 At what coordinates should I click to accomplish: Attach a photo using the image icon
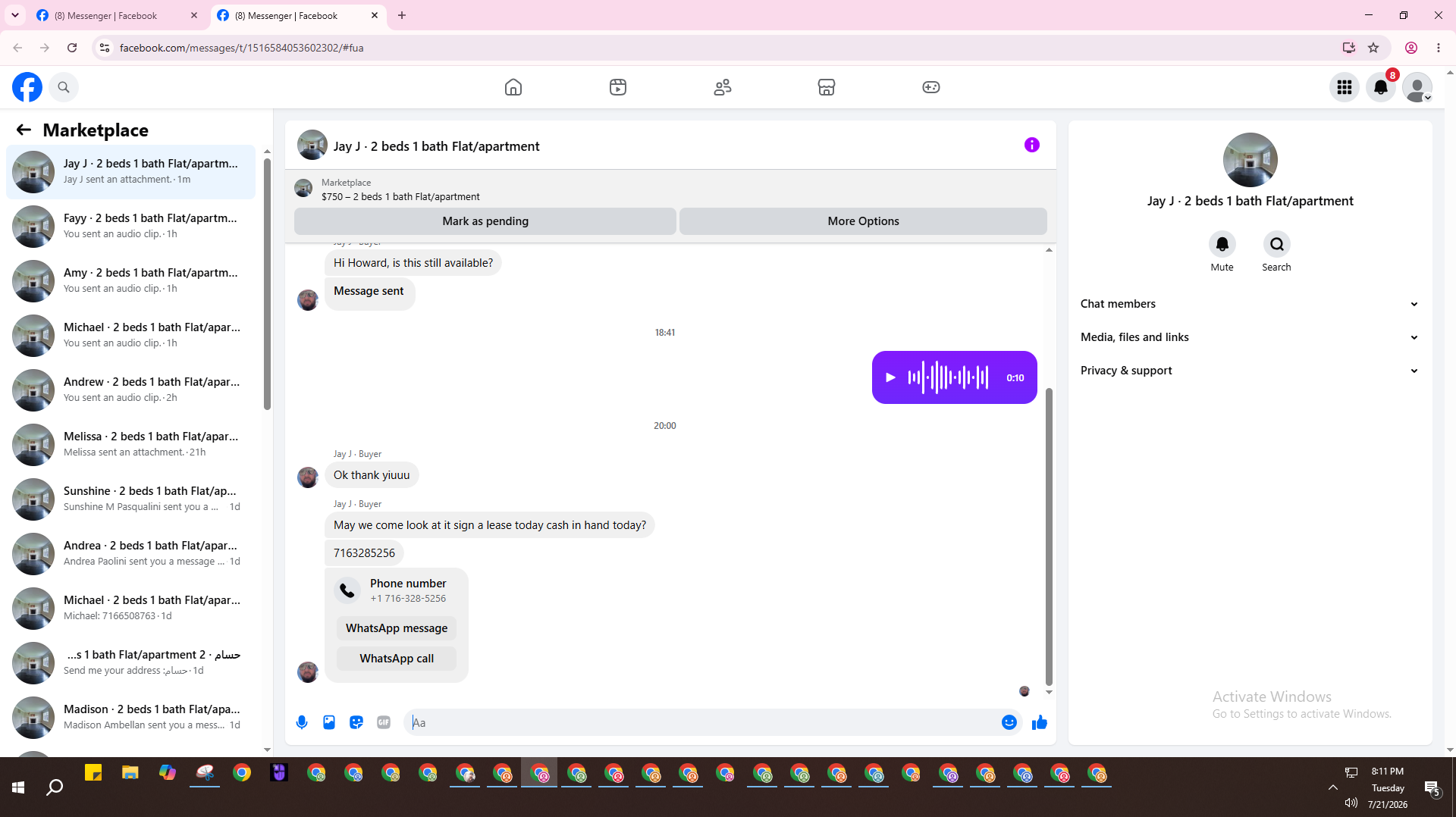pos(329,722)
